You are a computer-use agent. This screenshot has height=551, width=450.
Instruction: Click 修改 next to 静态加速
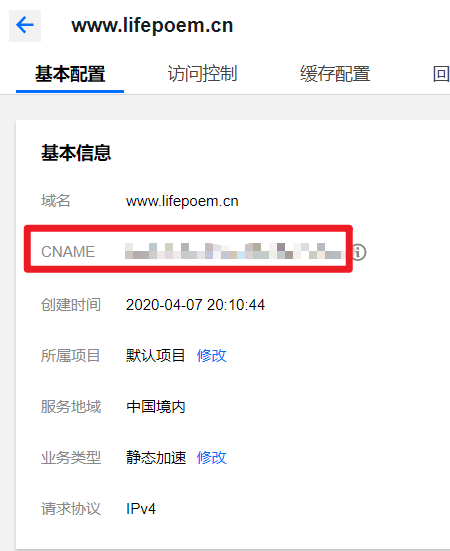tap(211, 458)
